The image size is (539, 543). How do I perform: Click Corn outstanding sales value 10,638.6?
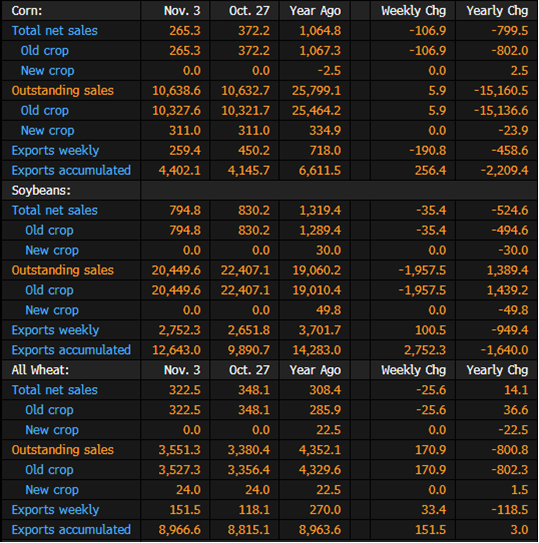[x=176, y=90]
